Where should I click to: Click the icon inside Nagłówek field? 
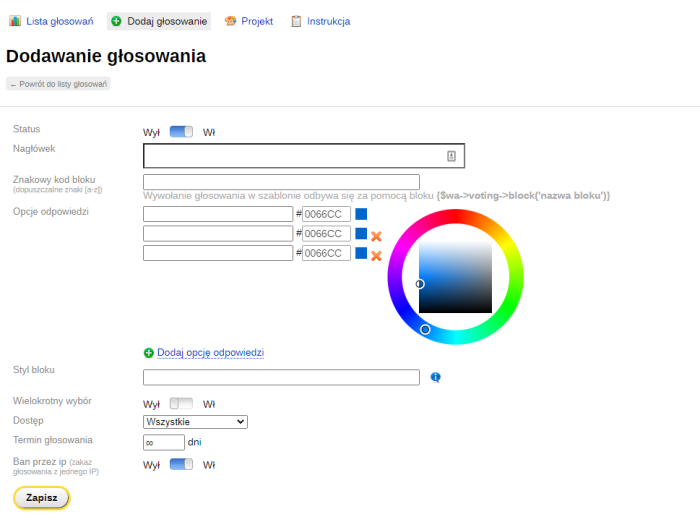click(451, 156)
